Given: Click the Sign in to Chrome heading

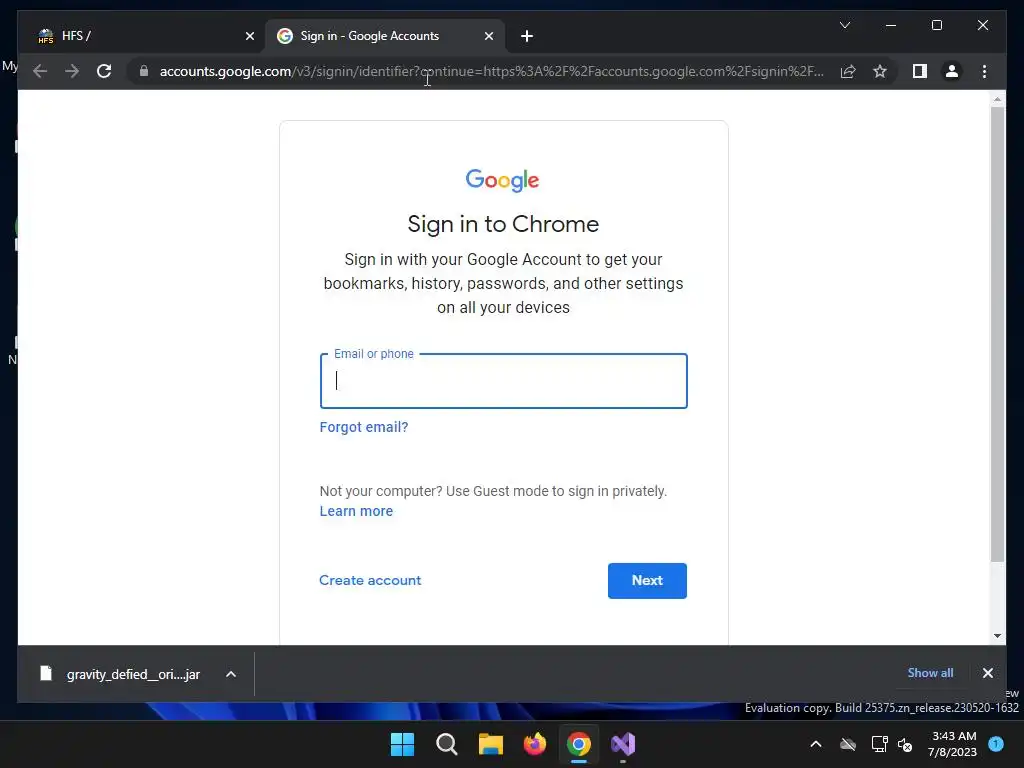Looking at the screenshot, I should click(504, 224).
